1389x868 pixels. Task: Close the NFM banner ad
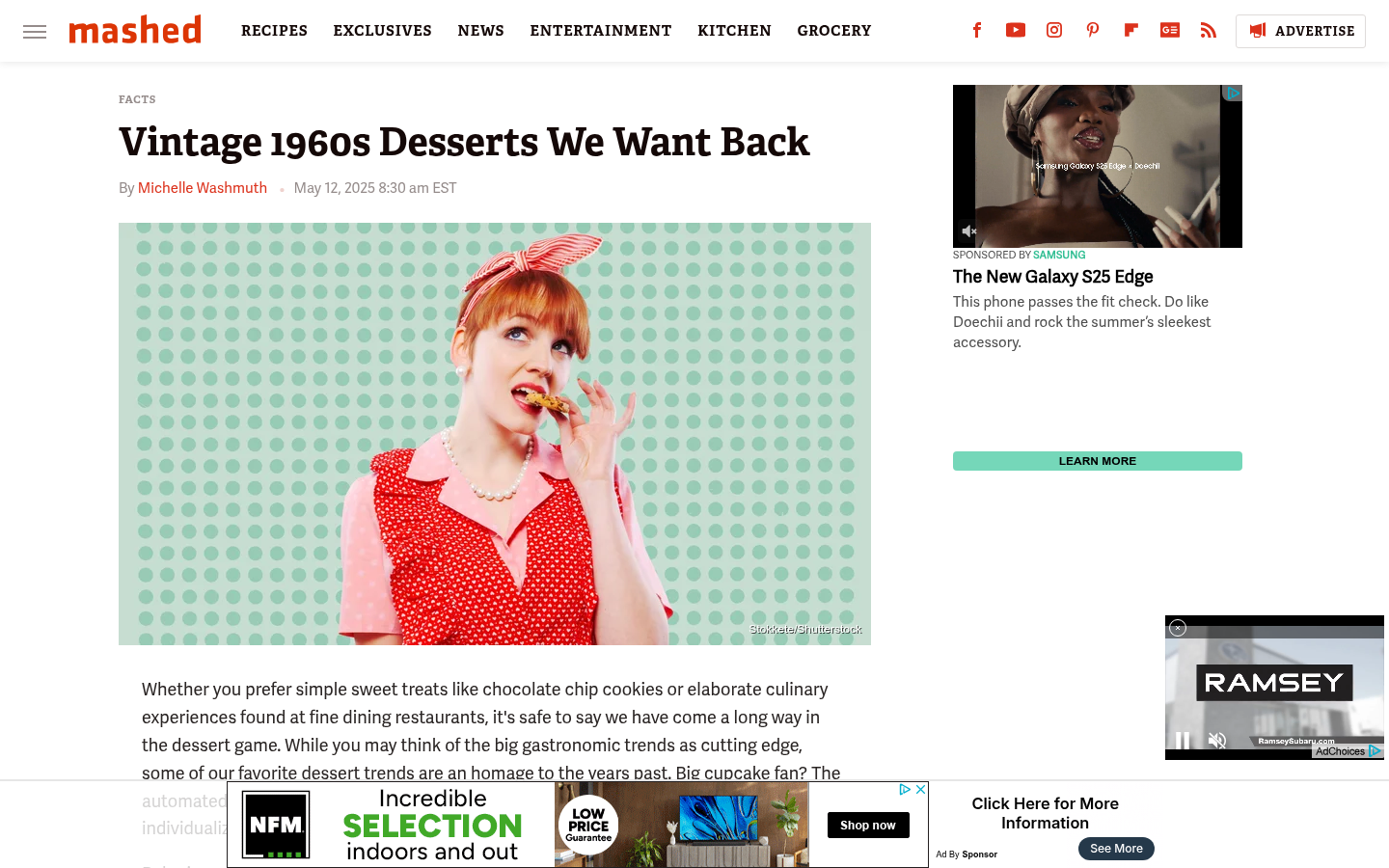coord(920,789)
